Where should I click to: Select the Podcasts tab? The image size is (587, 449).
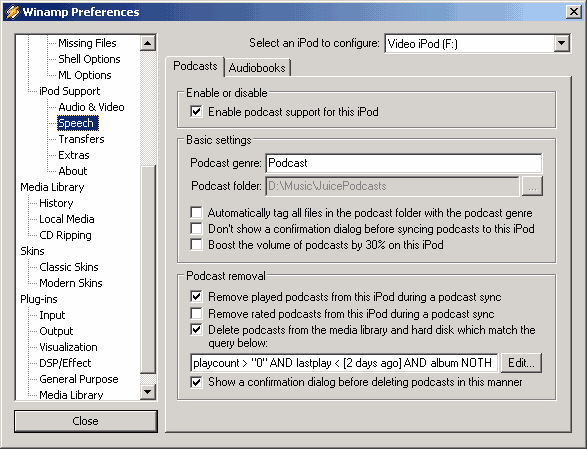[195, 66]
